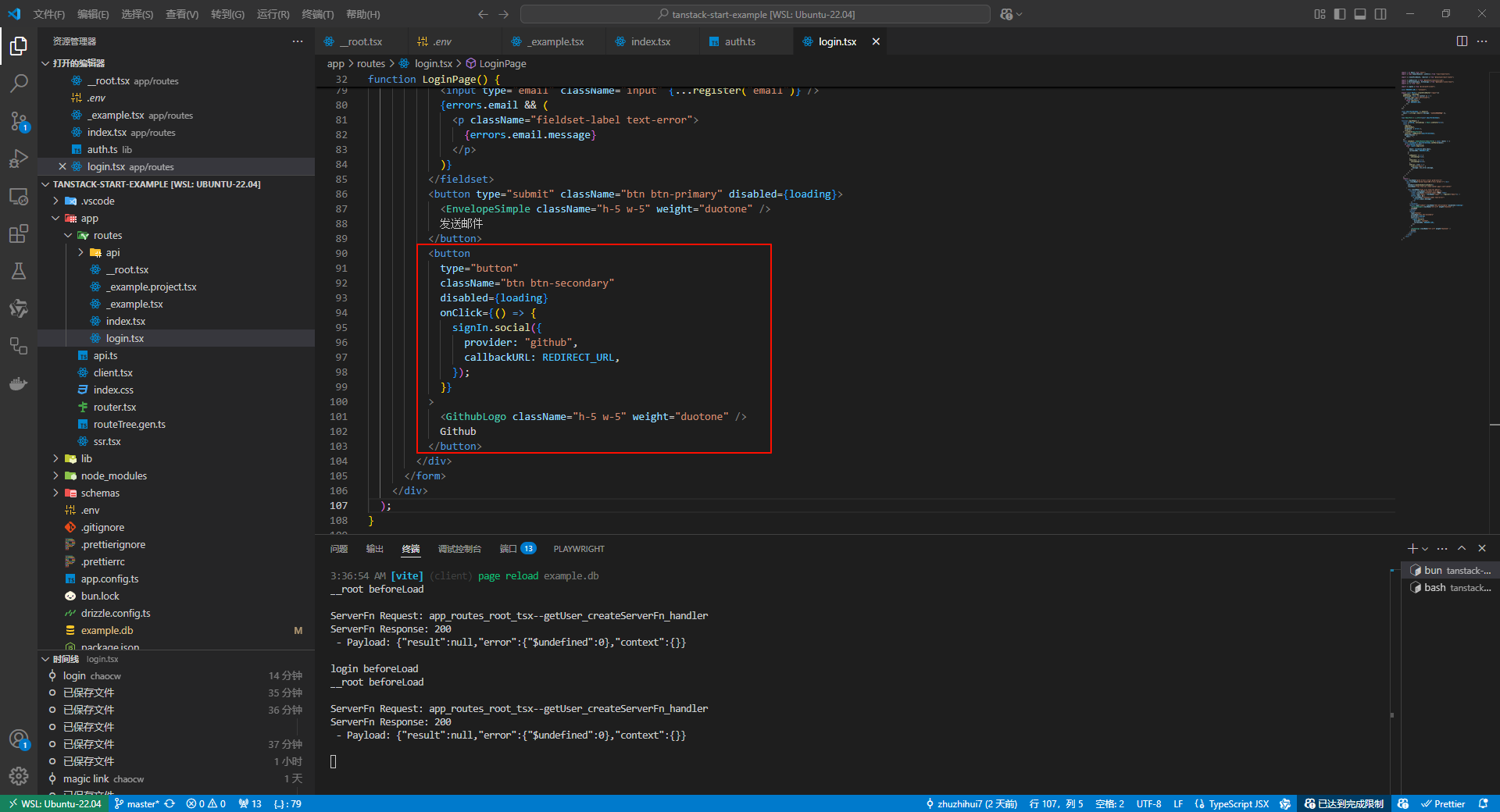Open the Extensions view

pyautogui.click(x=19, y=233)
